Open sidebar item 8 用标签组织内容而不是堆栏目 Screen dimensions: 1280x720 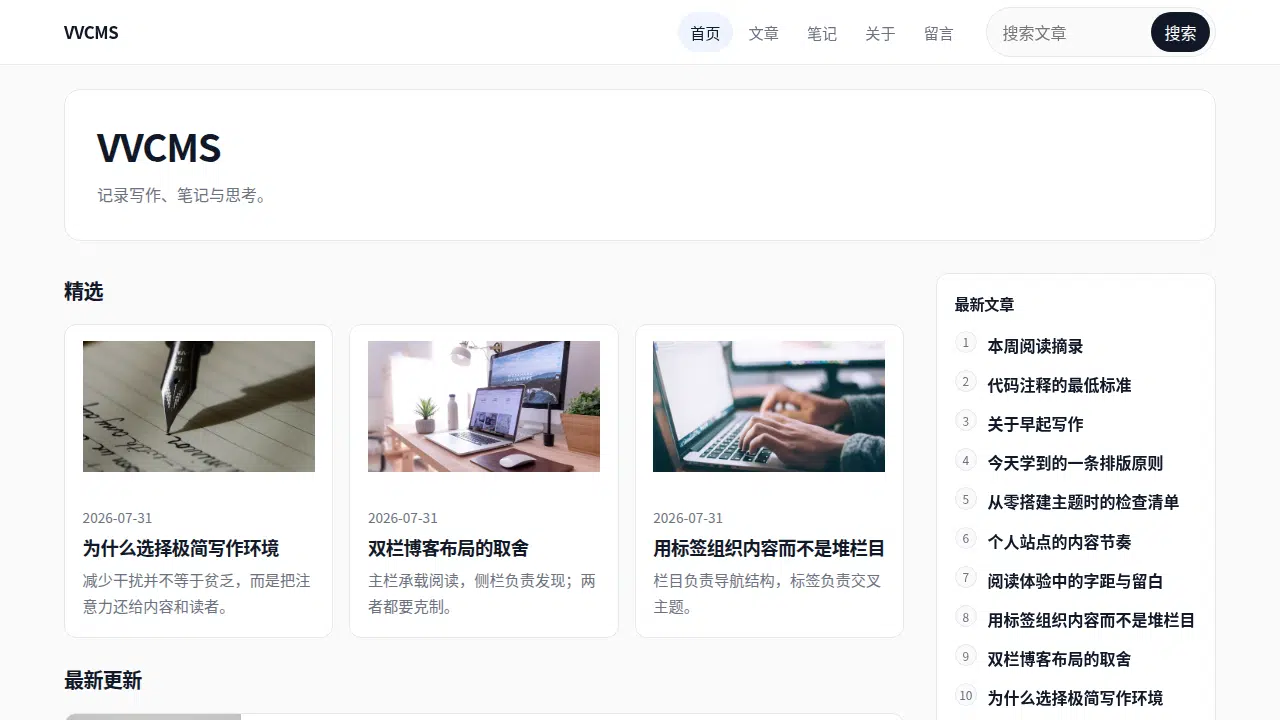tap(1091, 620)
